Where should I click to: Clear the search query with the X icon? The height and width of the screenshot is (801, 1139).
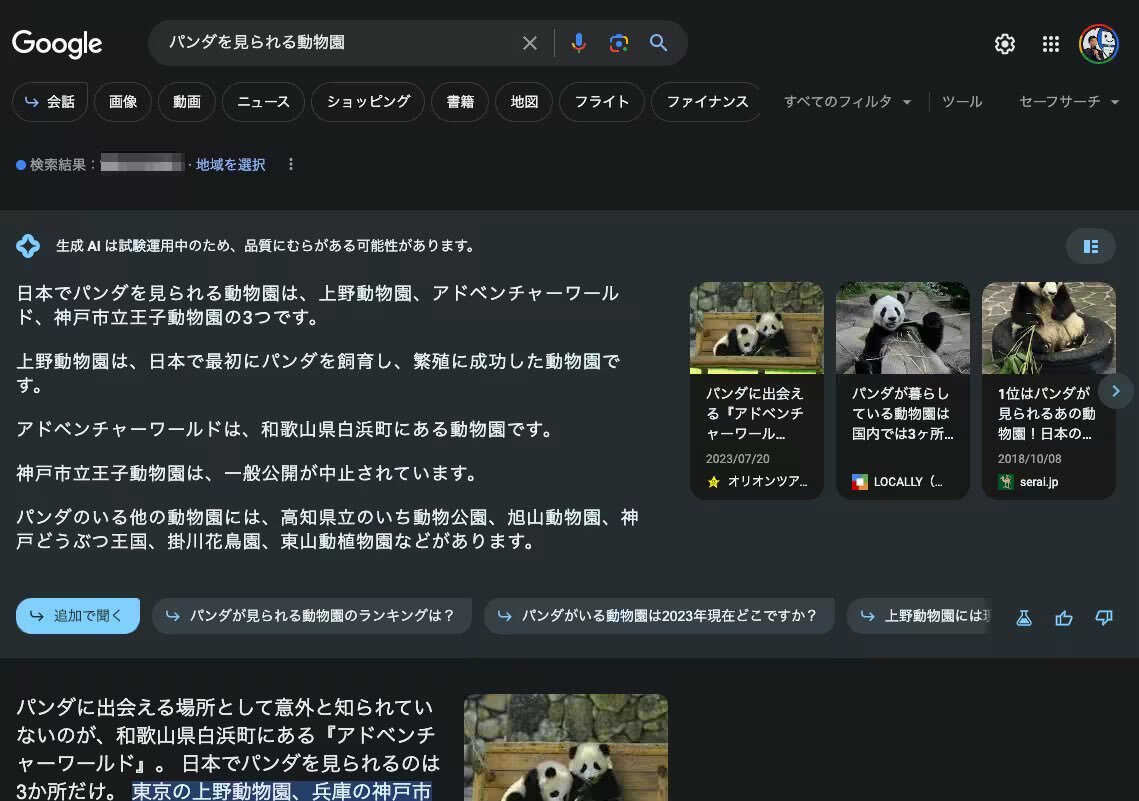530,43
